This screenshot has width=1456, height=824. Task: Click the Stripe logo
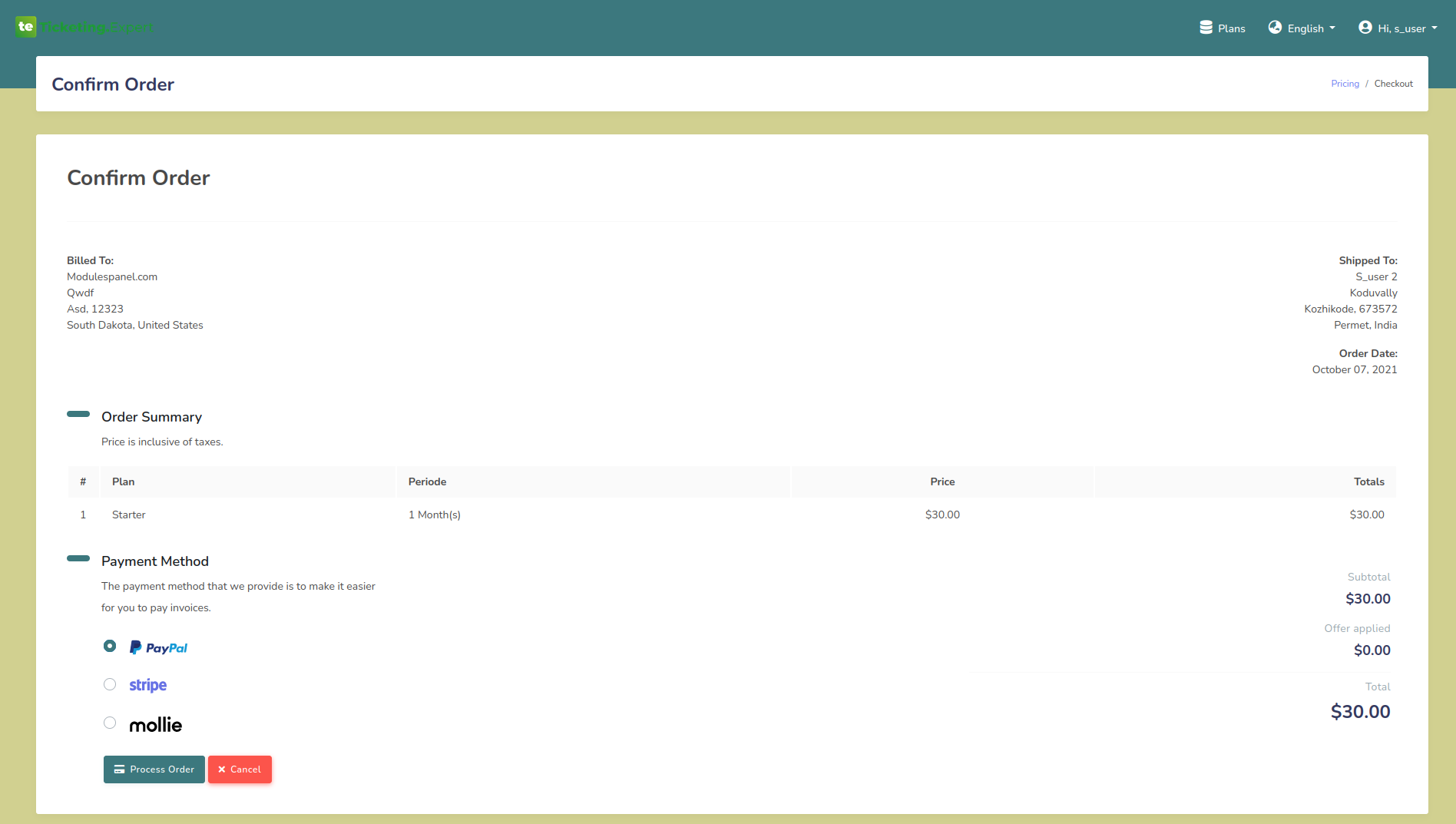147,685
